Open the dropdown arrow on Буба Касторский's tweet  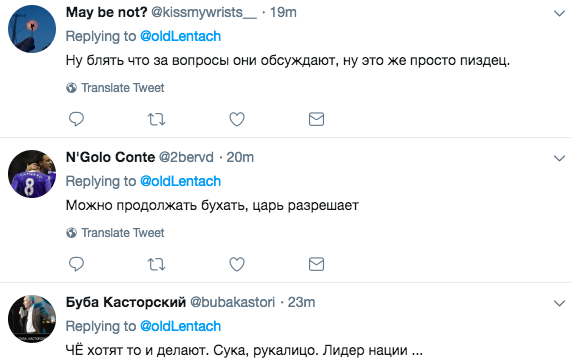pos(559,303)
